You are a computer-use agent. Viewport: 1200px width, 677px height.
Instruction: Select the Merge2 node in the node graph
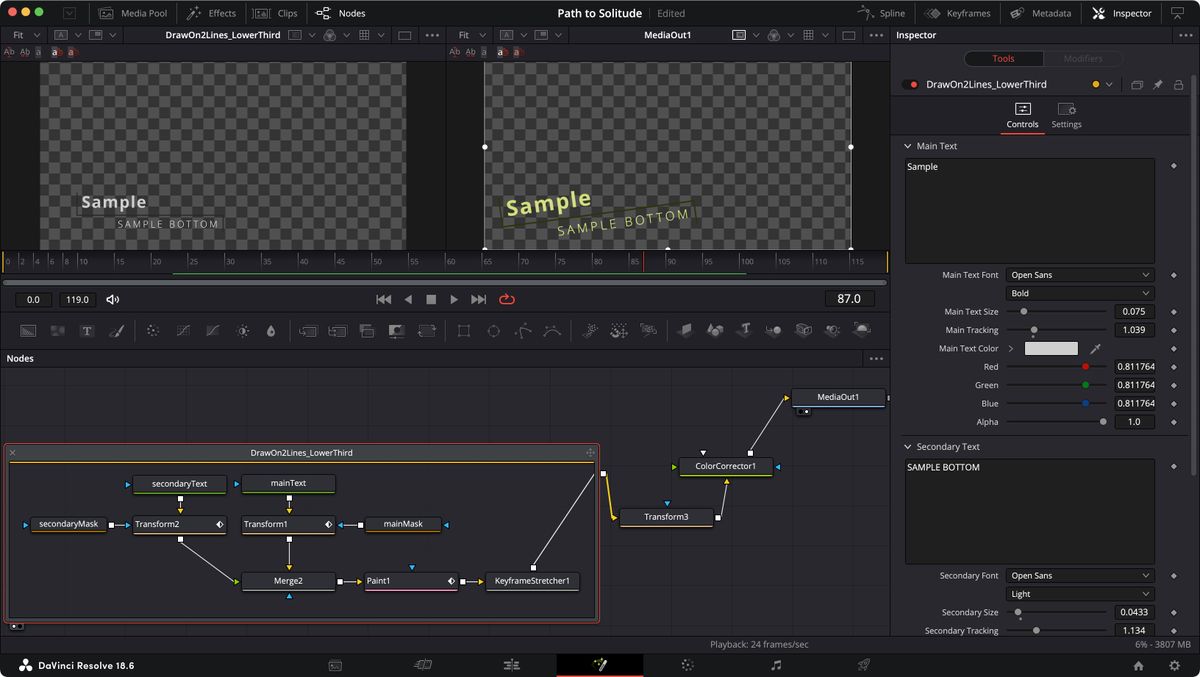click(288, 581)
